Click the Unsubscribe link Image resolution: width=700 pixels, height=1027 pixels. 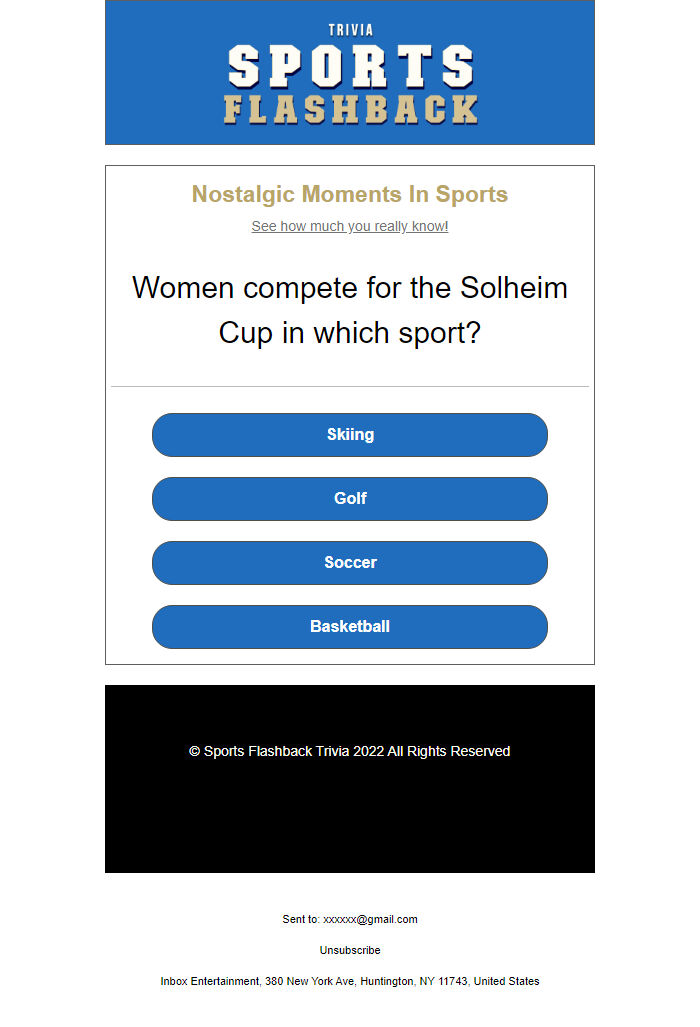coord(349,950)
